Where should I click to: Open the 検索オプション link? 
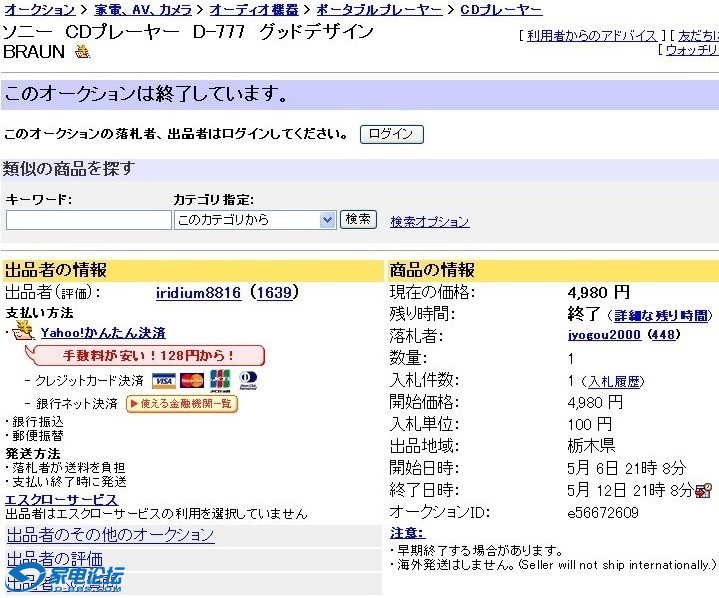coord(430,222)
